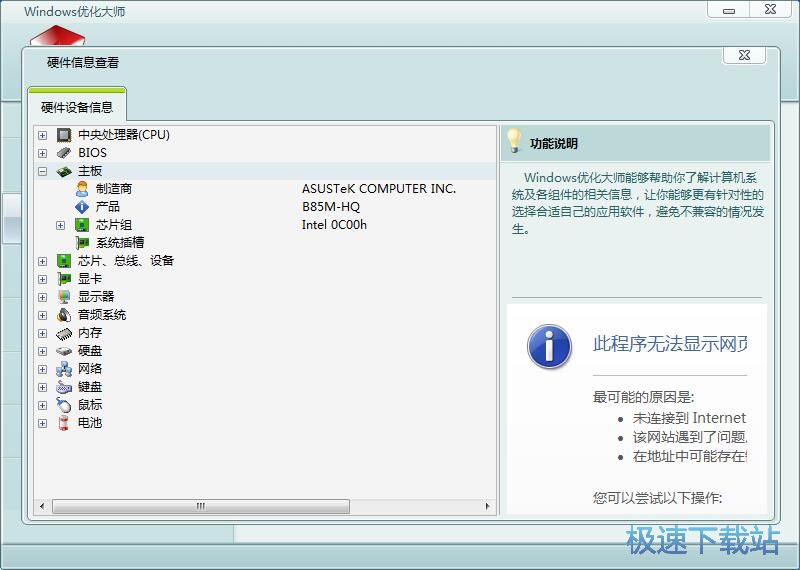Expand the 芯片组 sub-node
This screenshot has height=570, width=800.
(x=60, y=225)
